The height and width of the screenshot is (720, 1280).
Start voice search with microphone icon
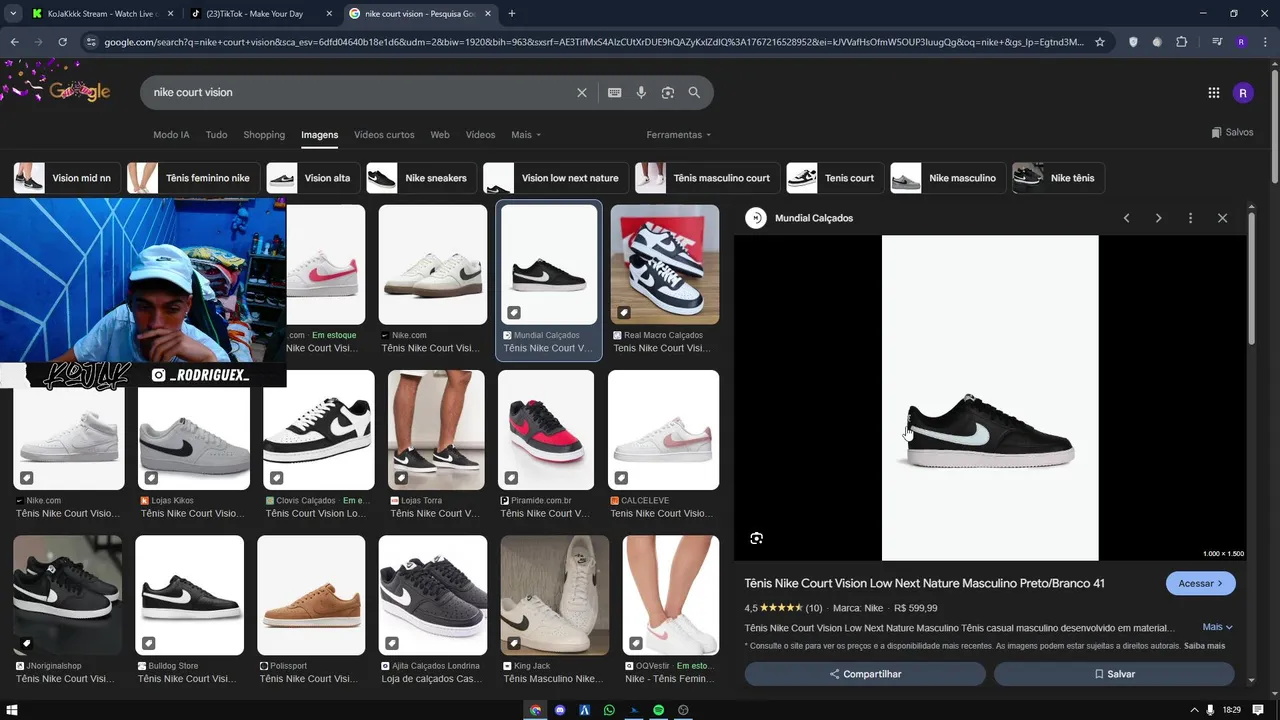click(x=642, y=92)
